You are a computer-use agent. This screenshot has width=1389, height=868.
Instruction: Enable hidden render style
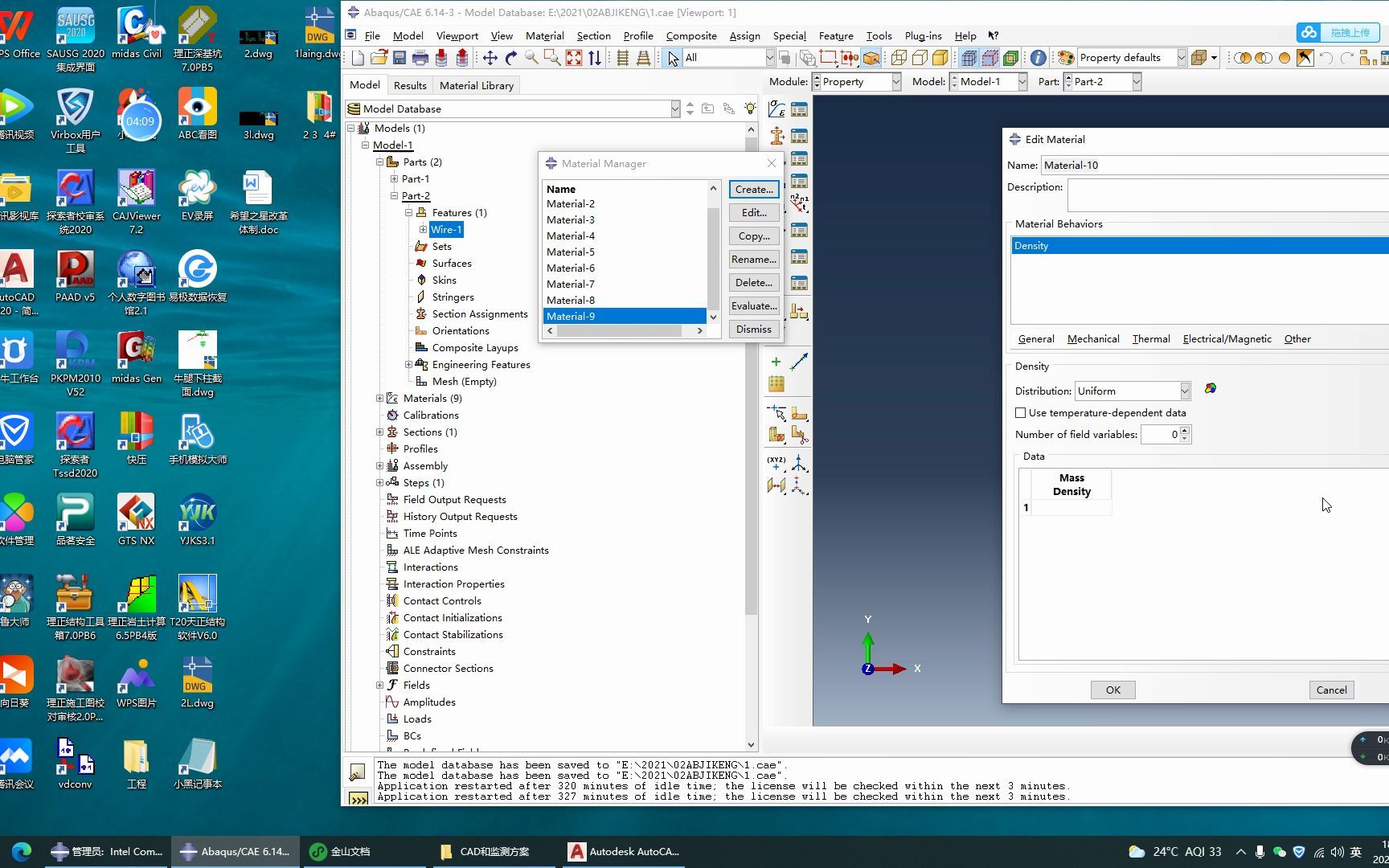pyautogui.click(x=920, y=58)
